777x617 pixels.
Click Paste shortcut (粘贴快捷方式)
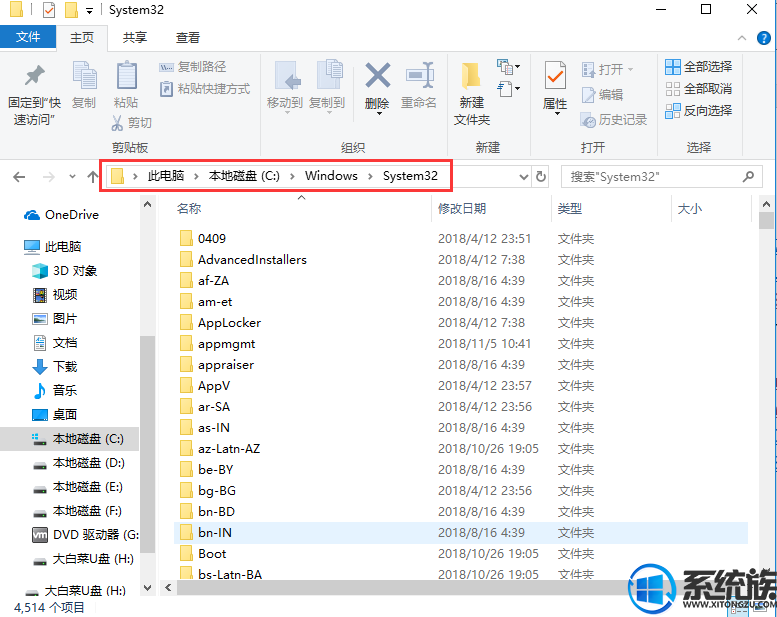tap(205, 89)
